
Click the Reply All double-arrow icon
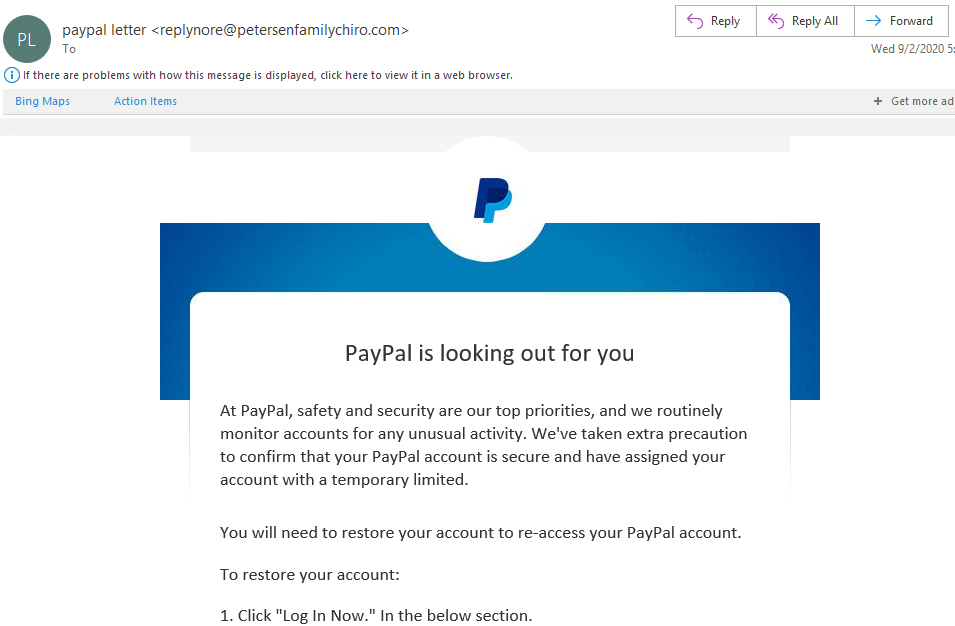[x=775, y=21]
